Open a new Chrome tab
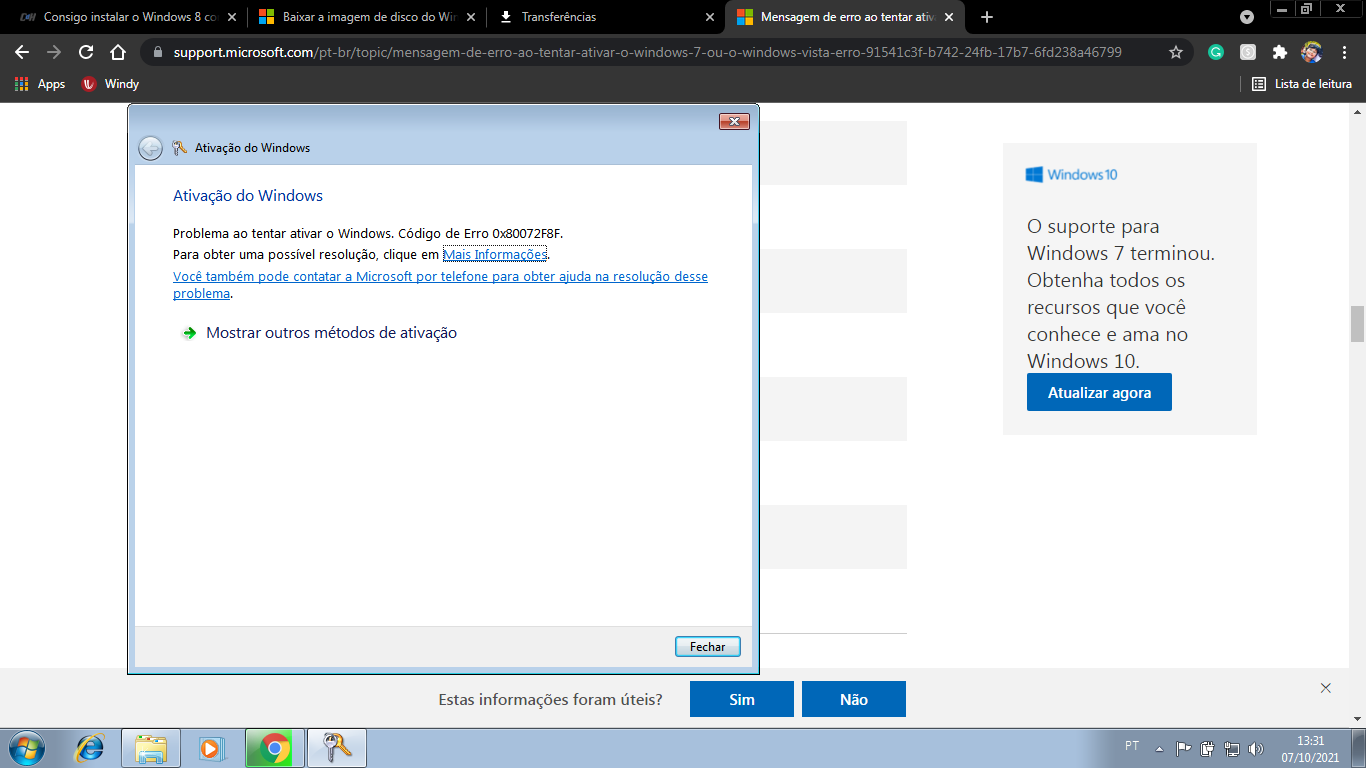Image resolution: width=1366 pixels, height=768 pixels. coord(987,17)
